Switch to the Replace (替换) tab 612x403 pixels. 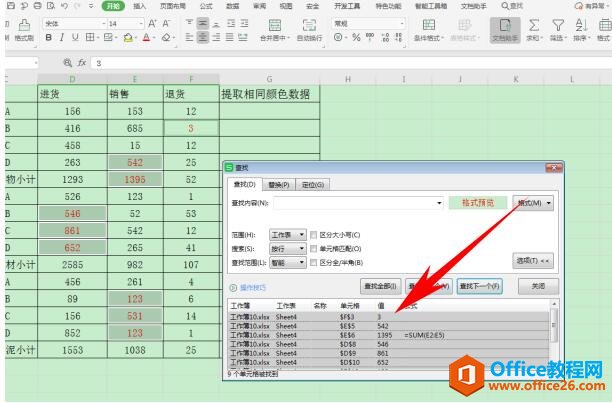coord(279,185)
